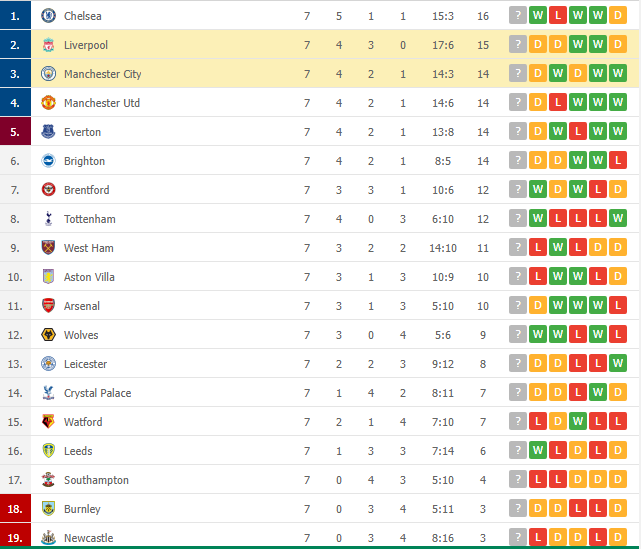Open the Brighton team page
This screenshot has width=641, height=549.
pos(85,161)
